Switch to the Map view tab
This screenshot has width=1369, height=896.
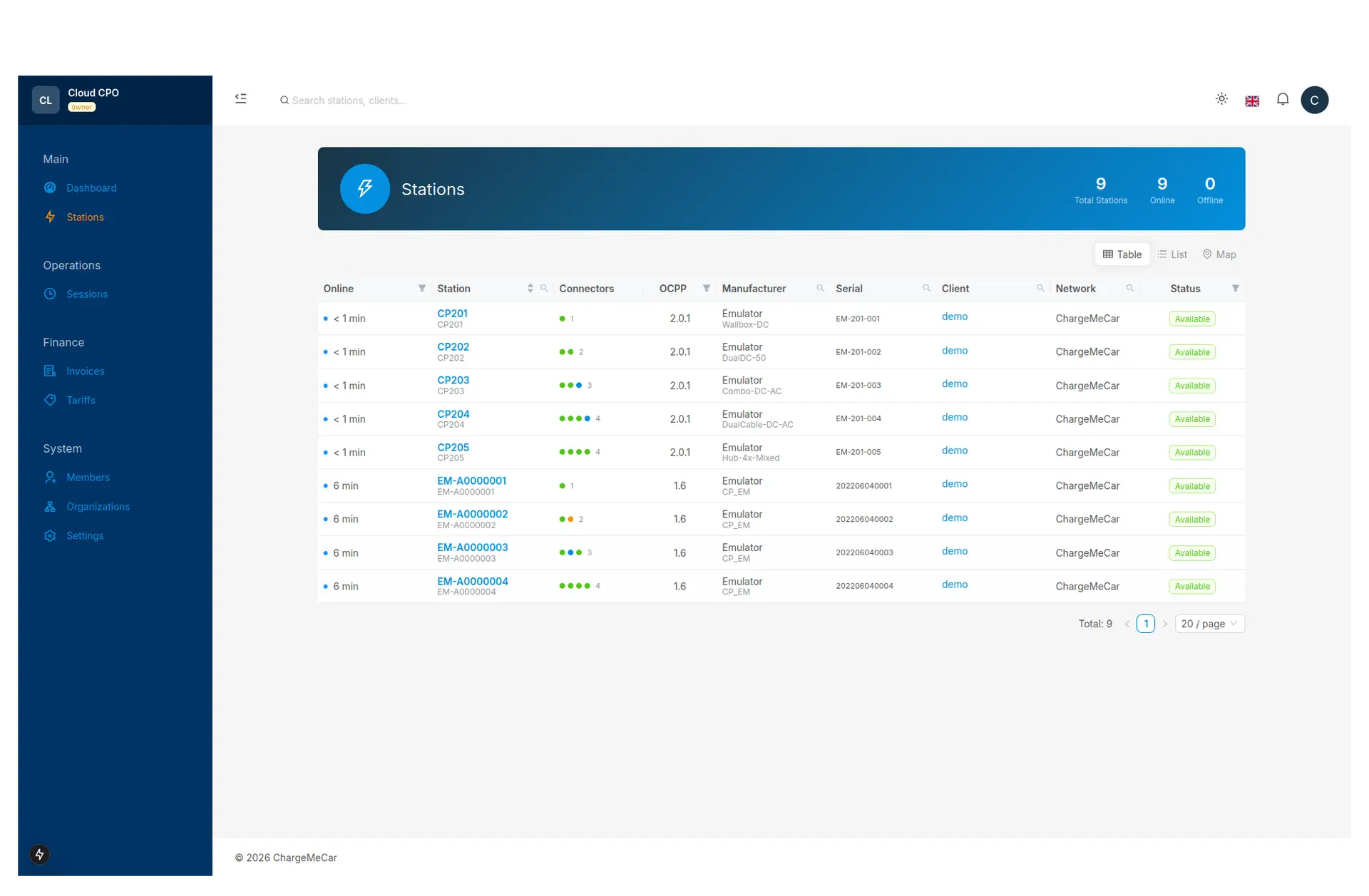click(1219, 254)
